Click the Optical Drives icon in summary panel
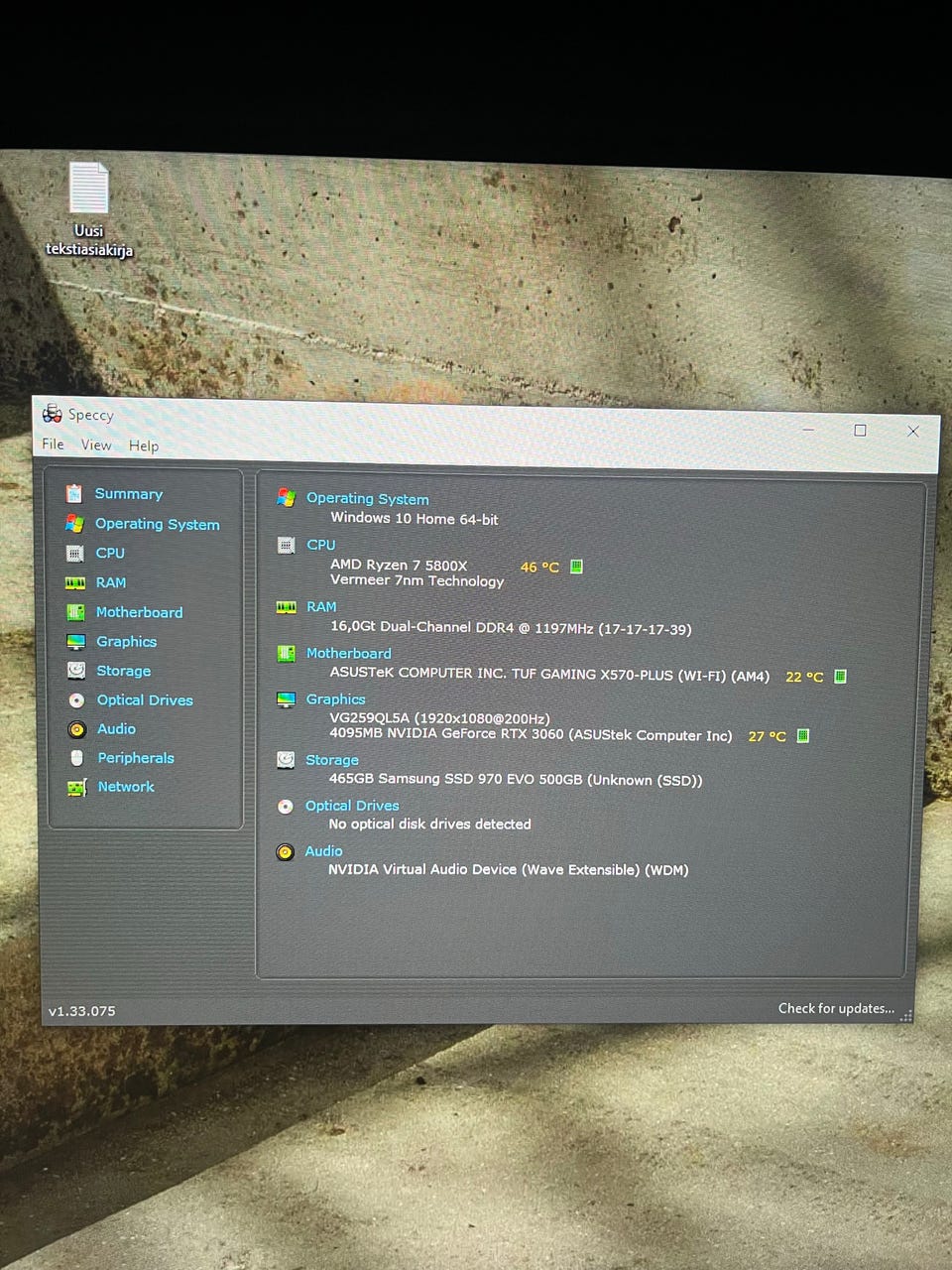The width and height of the screenshot is (952, 1270). pyautogui.click(x=286, y=806)
